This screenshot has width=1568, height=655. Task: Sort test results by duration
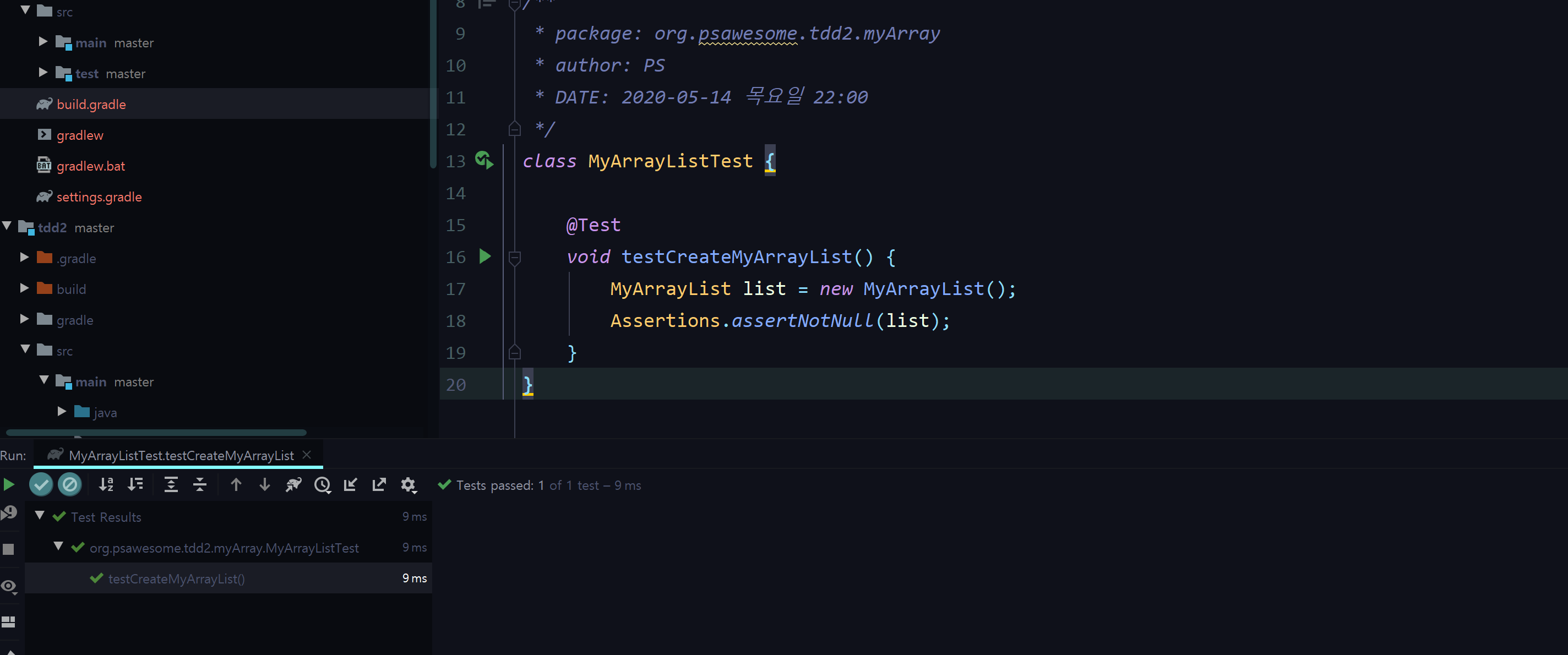click(135, 484)
